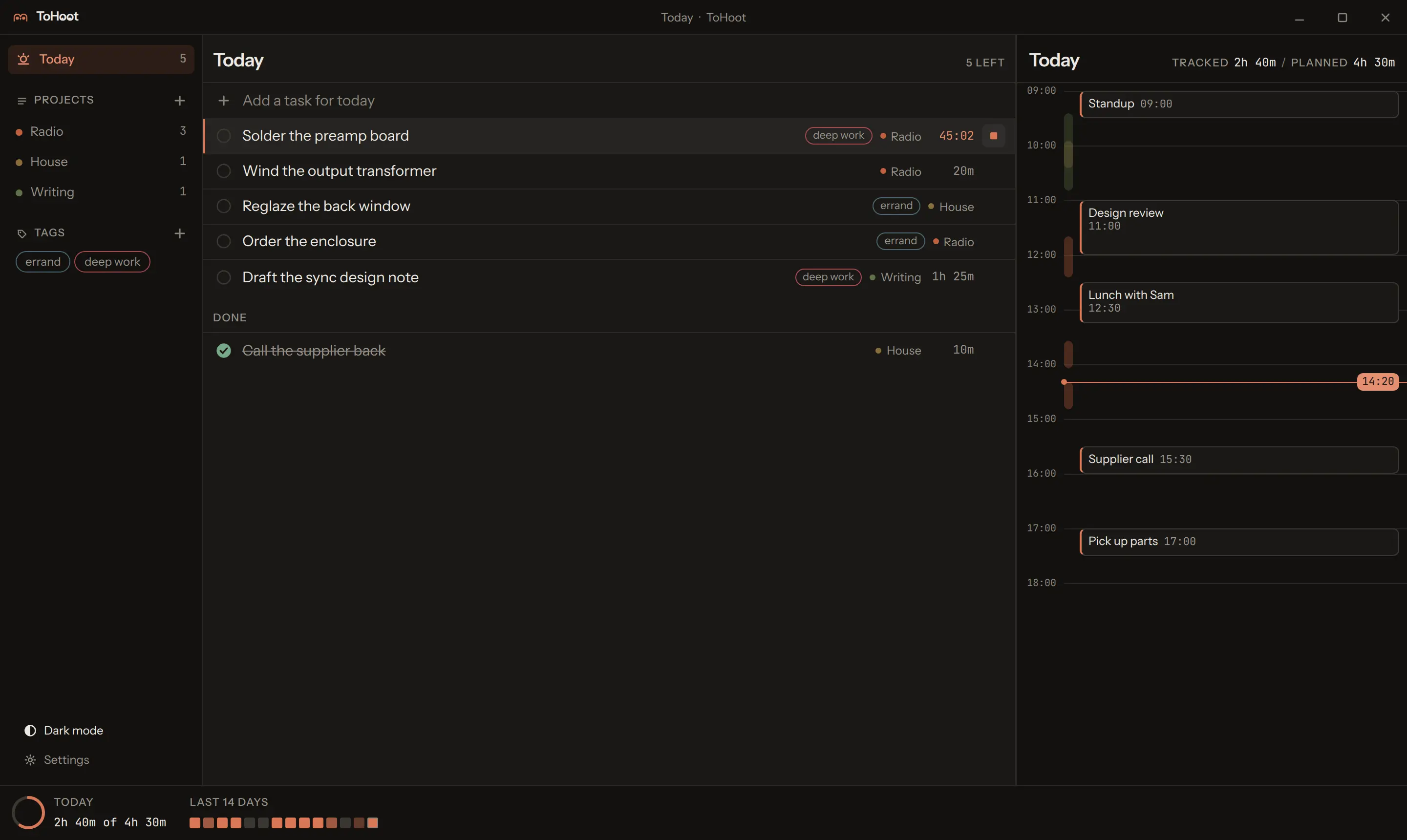Select the strikethrough Call the supplier back title
The width and height of the screenshot is (1407, 840).
[314, 351]
